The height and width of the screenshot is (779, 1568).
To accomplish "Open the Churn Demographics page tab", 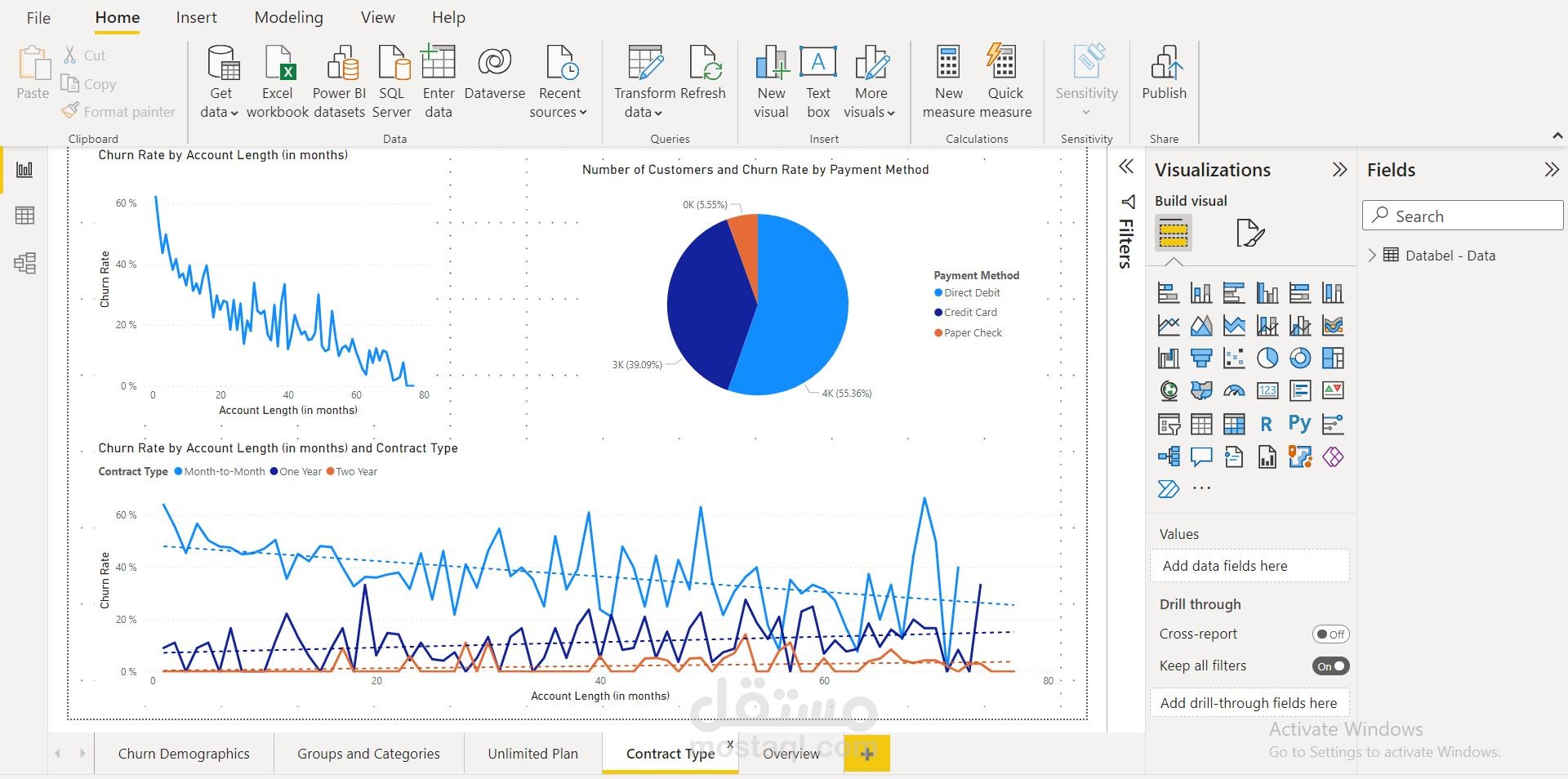I will click(x=184, y=754).
